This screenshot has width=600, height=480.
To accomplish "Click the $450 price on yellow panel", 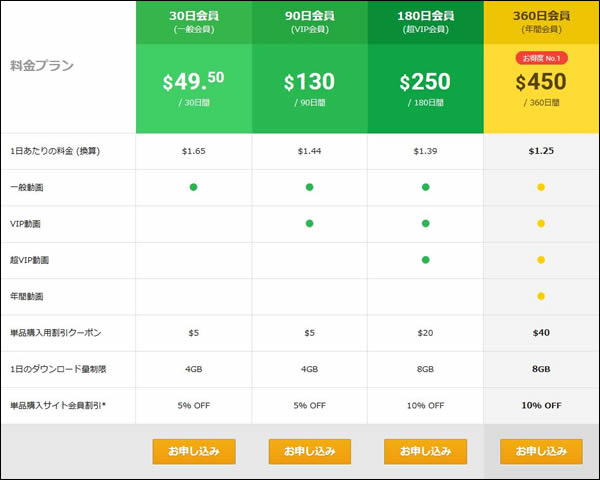I will [x=541, y=82].
